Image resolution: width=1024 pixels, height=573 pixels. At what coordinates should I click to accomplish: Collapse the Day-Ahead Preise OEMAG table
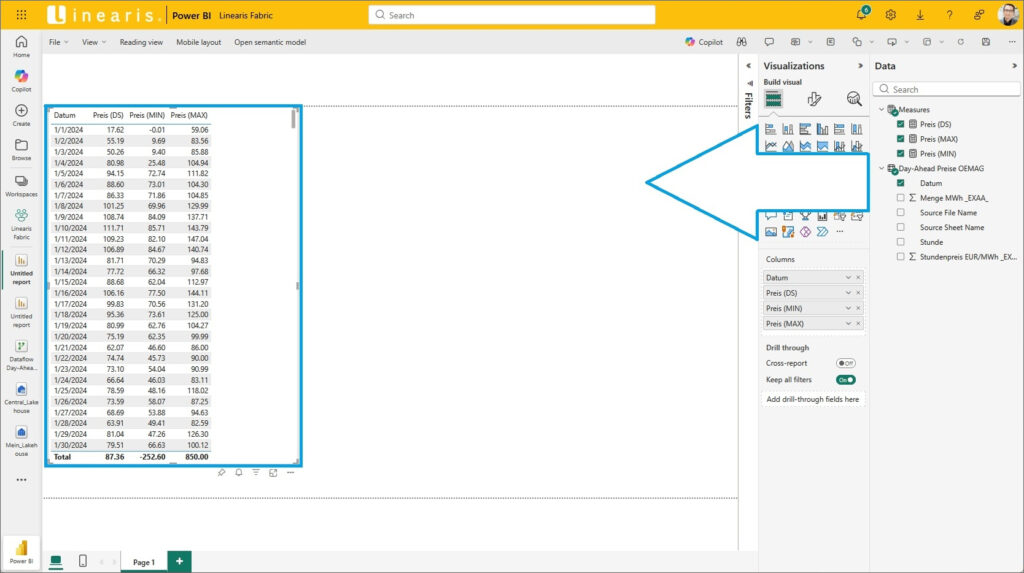pos(881,169)
